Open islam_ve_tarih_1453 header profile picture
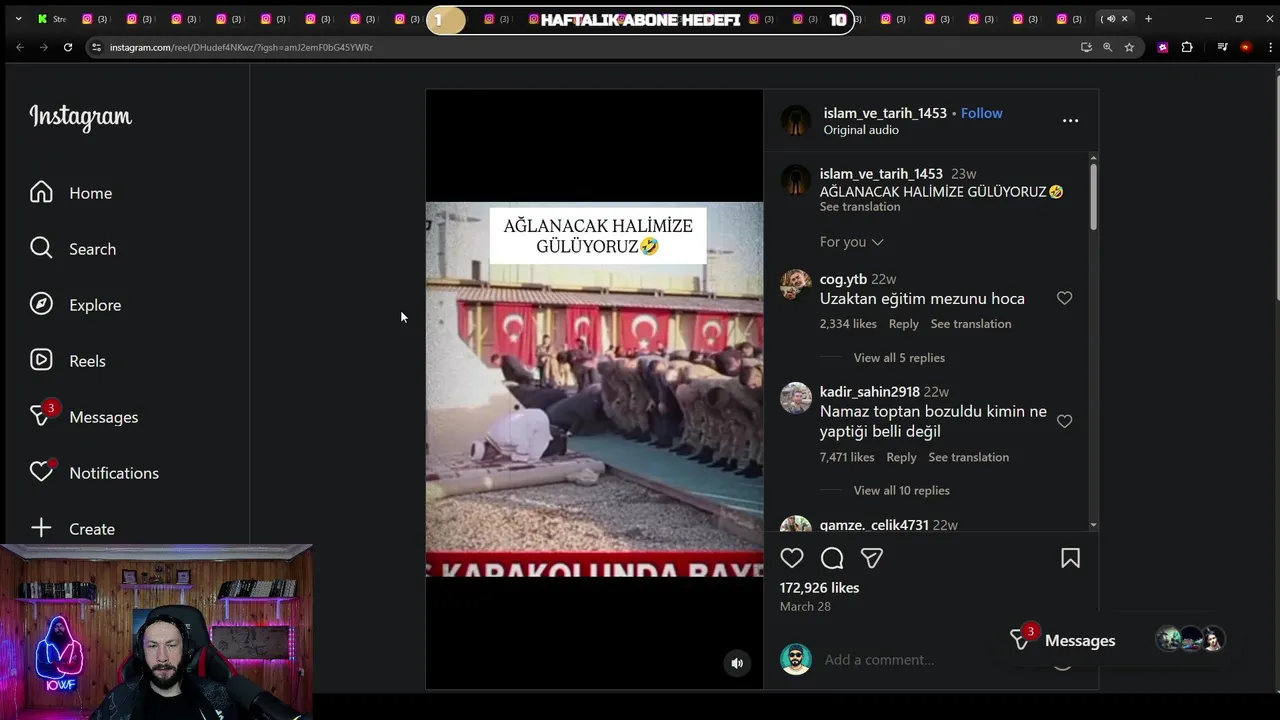The width and height of the screenshot is (1280, 720). coord(796,120)
